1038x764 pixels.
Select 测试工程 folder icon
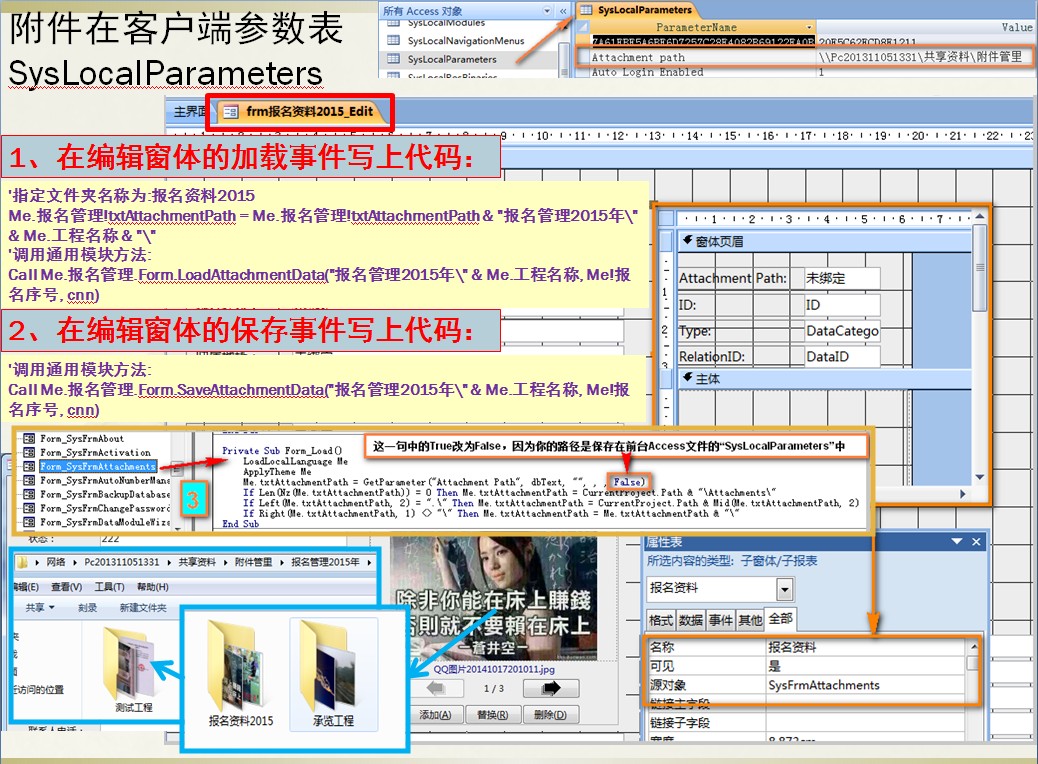pyautogui.click(x=131, y=663)
